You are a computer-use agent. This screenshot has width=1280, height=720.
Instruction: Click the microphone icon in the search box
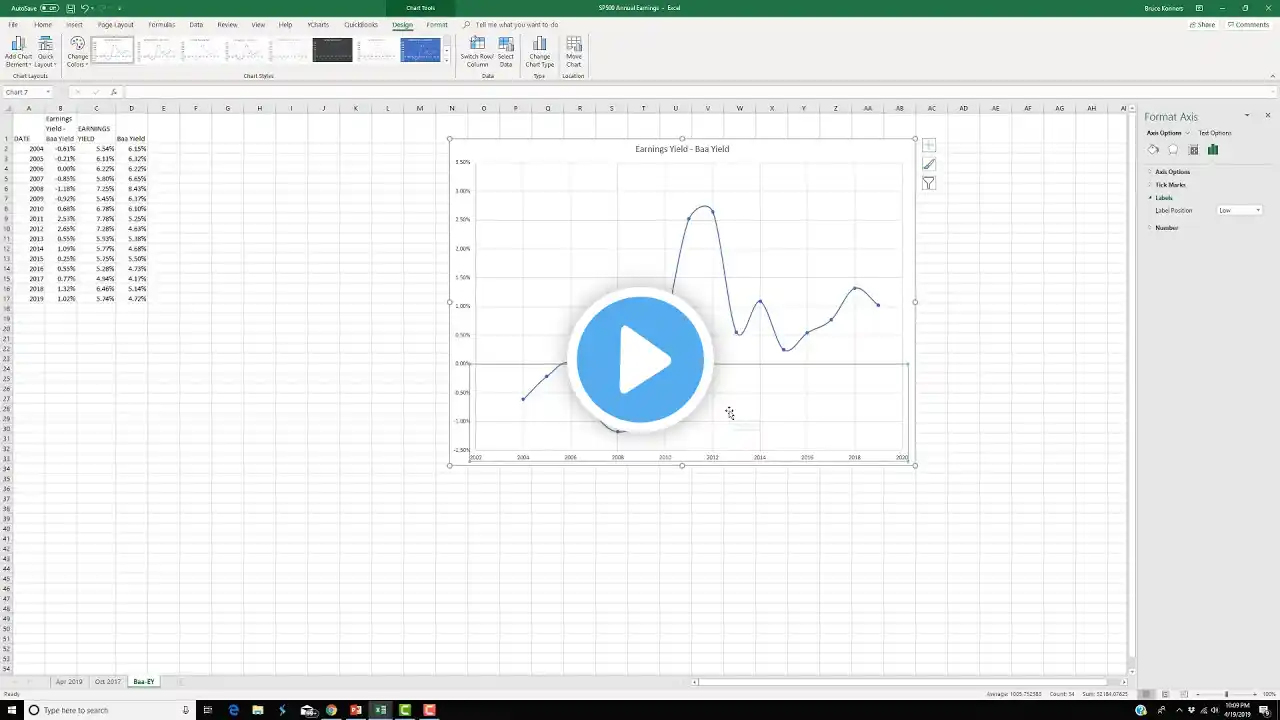coord(185,710)
